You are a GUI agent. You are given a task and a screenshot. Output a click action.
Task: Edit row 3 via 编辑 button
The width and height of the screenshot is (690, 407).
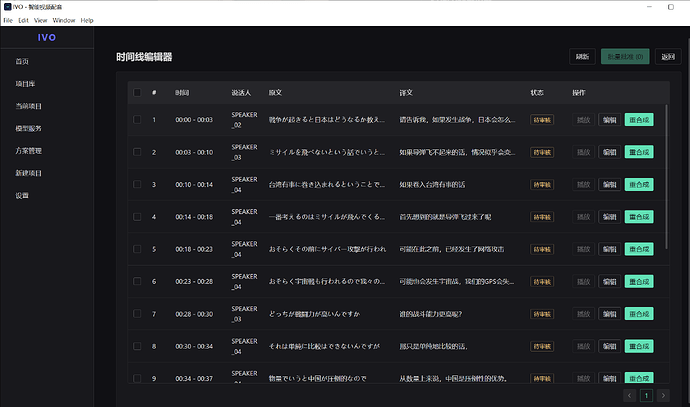pos(609,184)
